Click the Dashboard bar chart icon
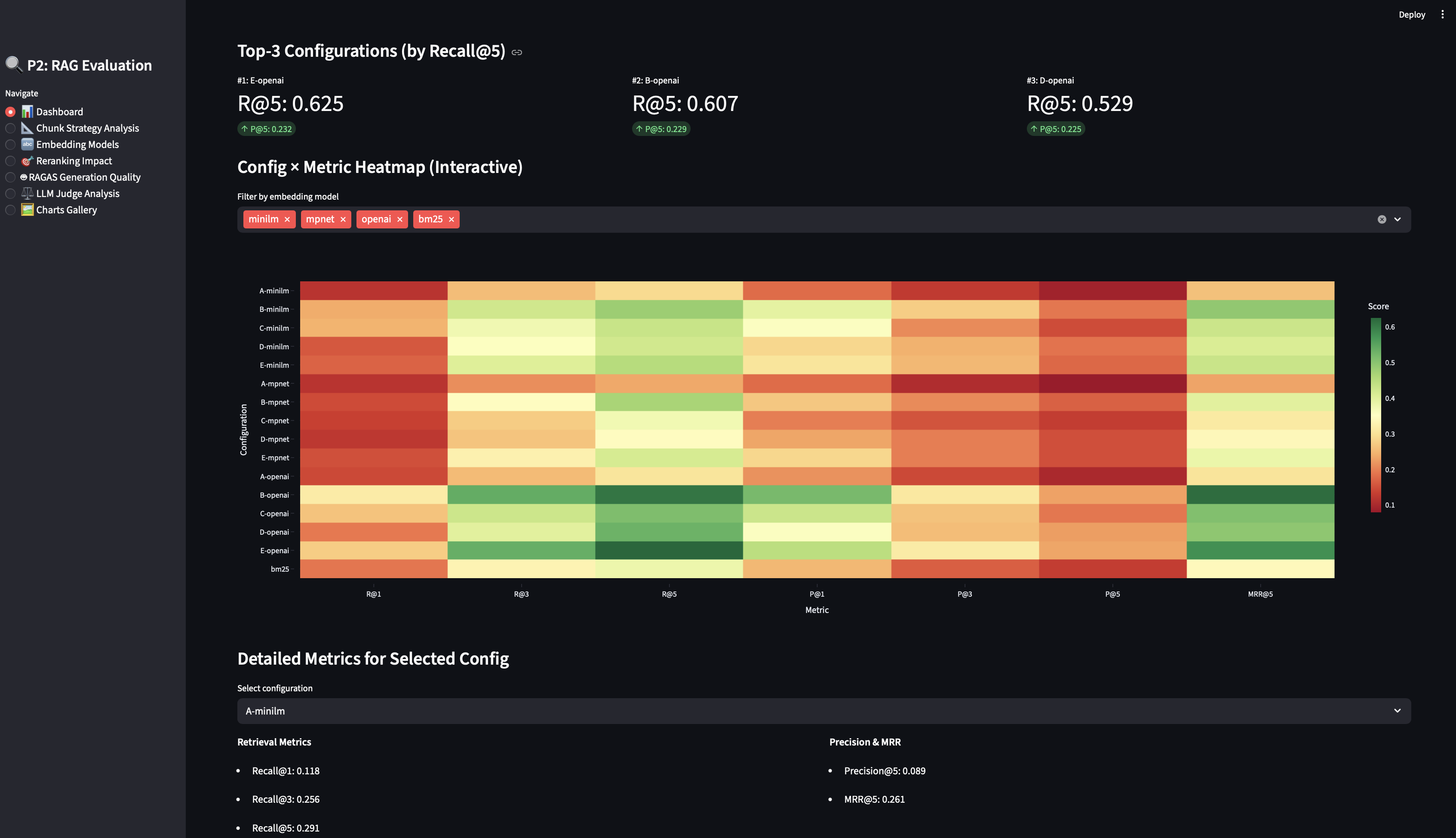Viewport: 1456px width, 838px height. point(27,112)
